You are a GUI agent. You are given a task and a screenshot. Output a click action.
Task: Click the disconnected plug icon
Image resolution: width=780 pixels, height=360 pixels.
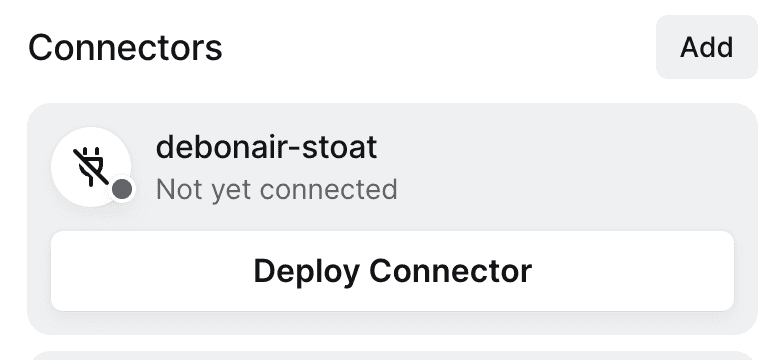pos(91,167)
